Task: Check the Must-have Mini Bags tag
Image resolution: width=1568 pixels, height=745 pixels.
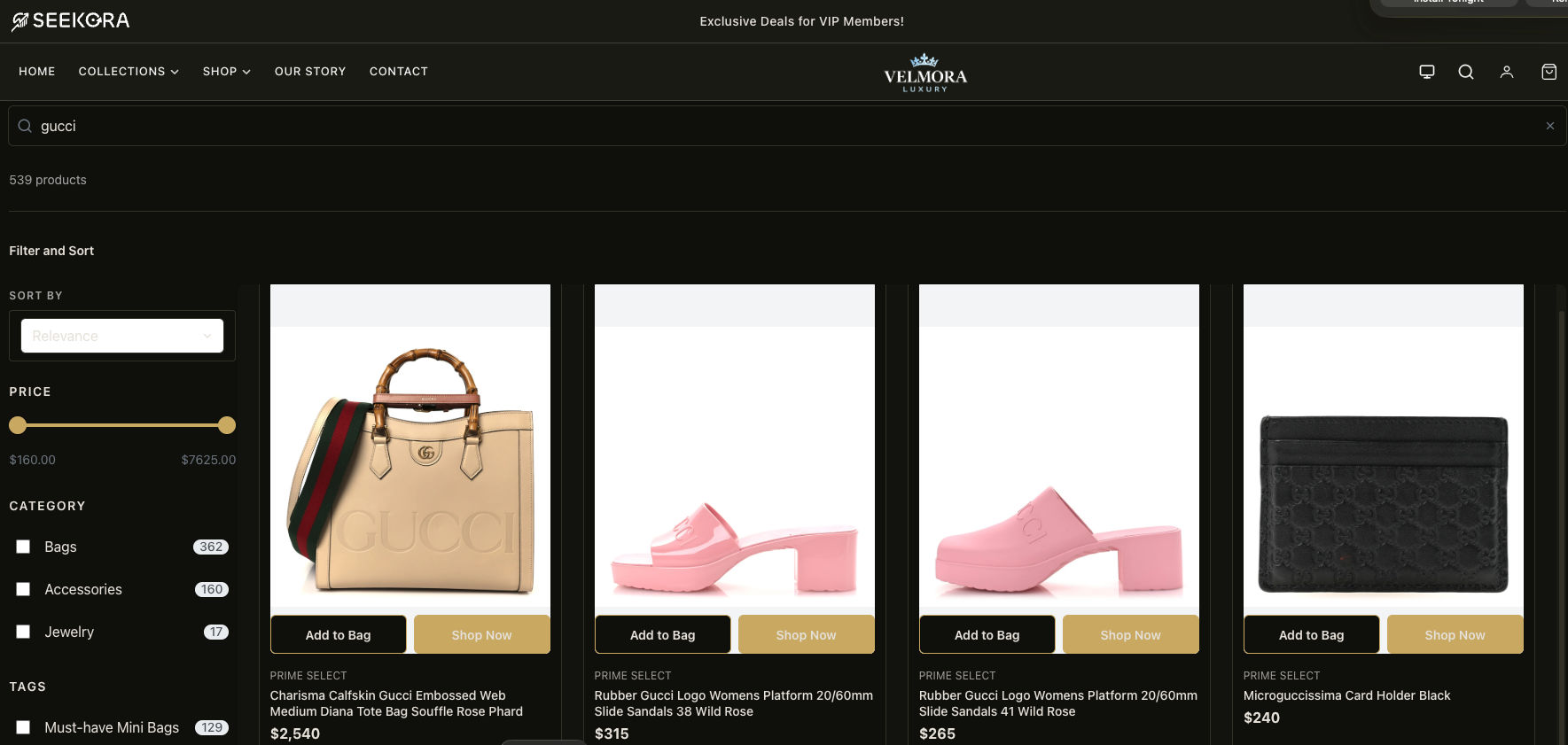Action: pyautogui.click(x=23, y=727)
